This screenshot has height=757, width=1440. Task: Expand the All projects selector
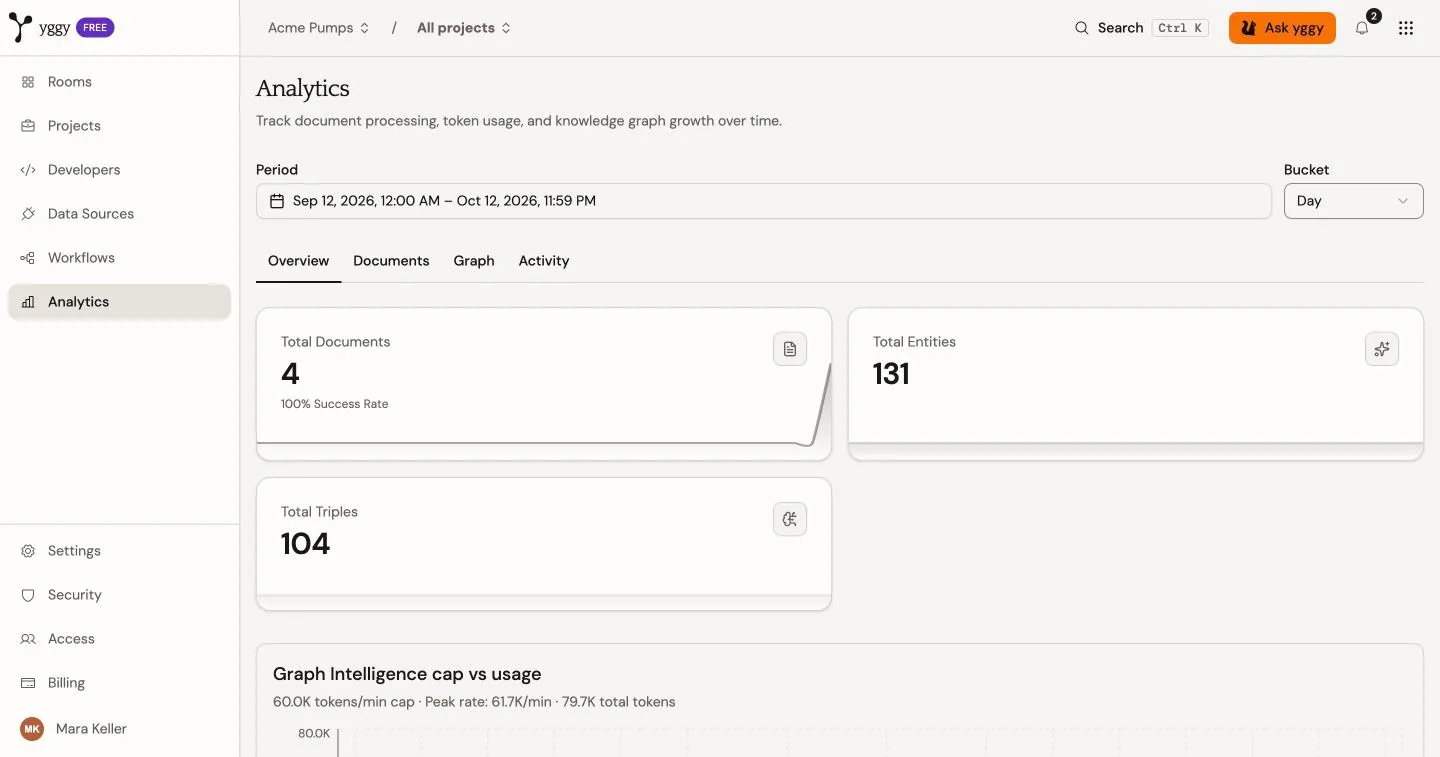click(464, 28)
